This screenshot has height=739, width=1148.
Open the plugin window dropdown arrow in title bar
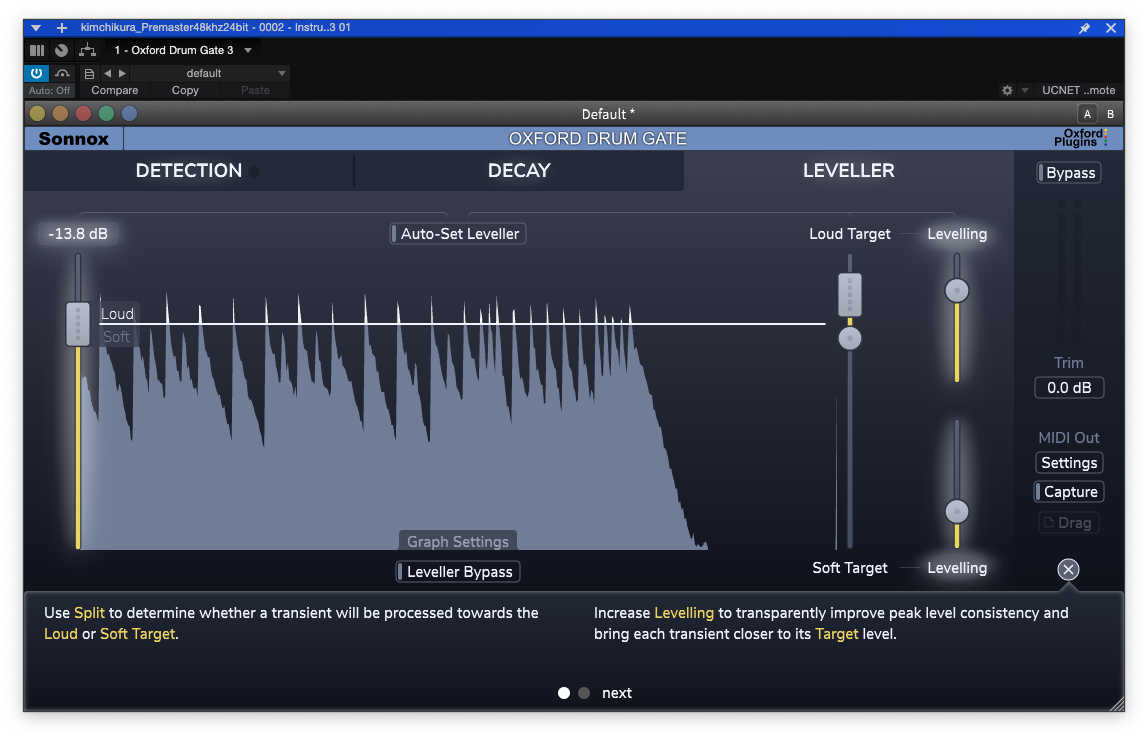[35, 28]
